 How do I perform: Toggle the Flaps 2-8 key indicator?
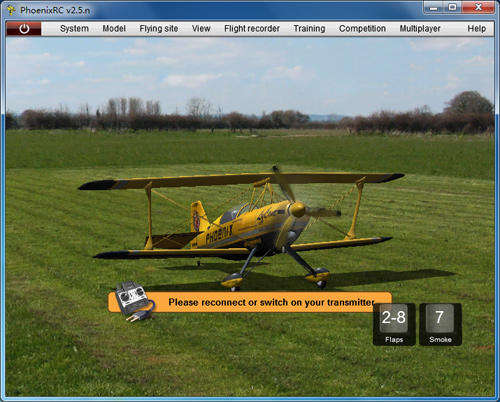[394, 324]
